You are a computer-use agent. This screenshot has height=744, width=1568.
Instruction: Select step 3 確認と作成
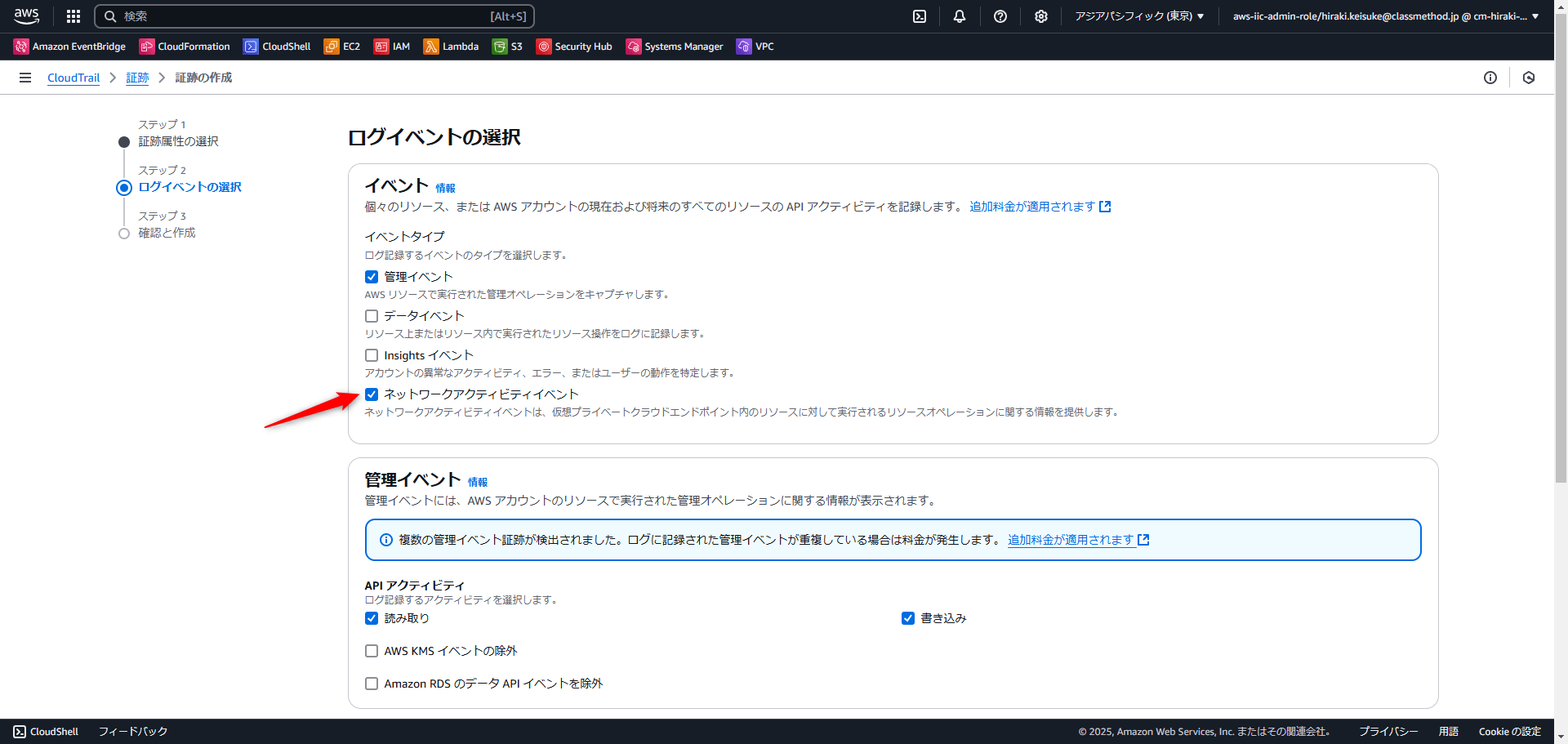(167, 233)
